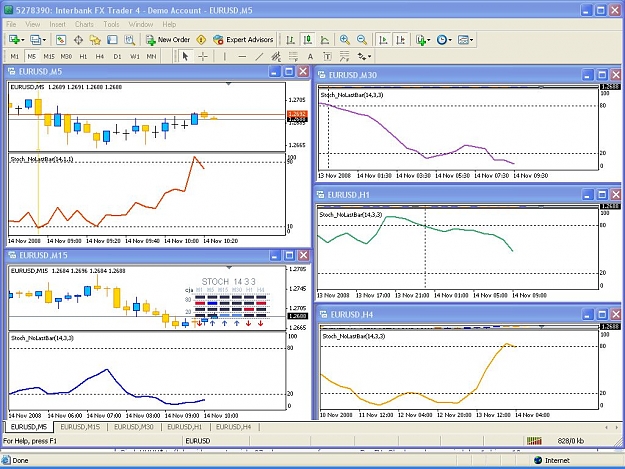Click the Arrows tool icon
This screenshot has height=469, width=625.
click(x=362, y=57)
